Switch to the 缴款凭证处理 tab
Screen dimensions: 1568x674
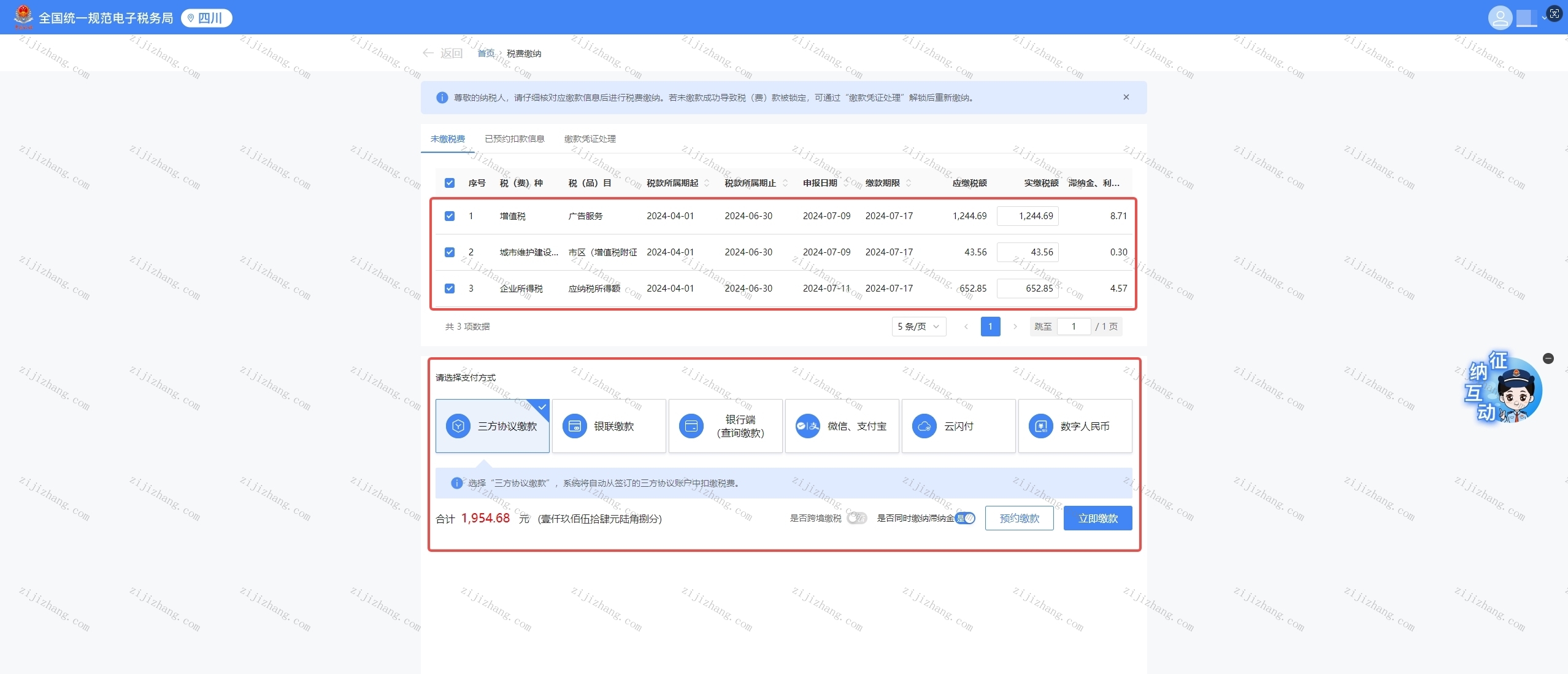point(590,139)
